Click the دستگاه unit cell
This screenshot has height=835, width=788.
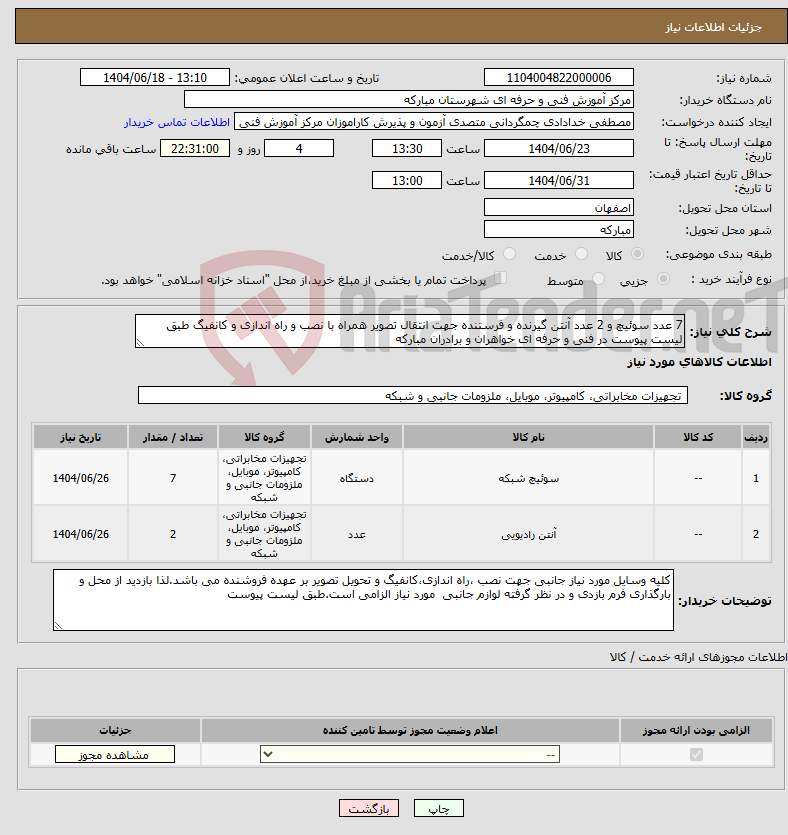[x=357, y=478]
